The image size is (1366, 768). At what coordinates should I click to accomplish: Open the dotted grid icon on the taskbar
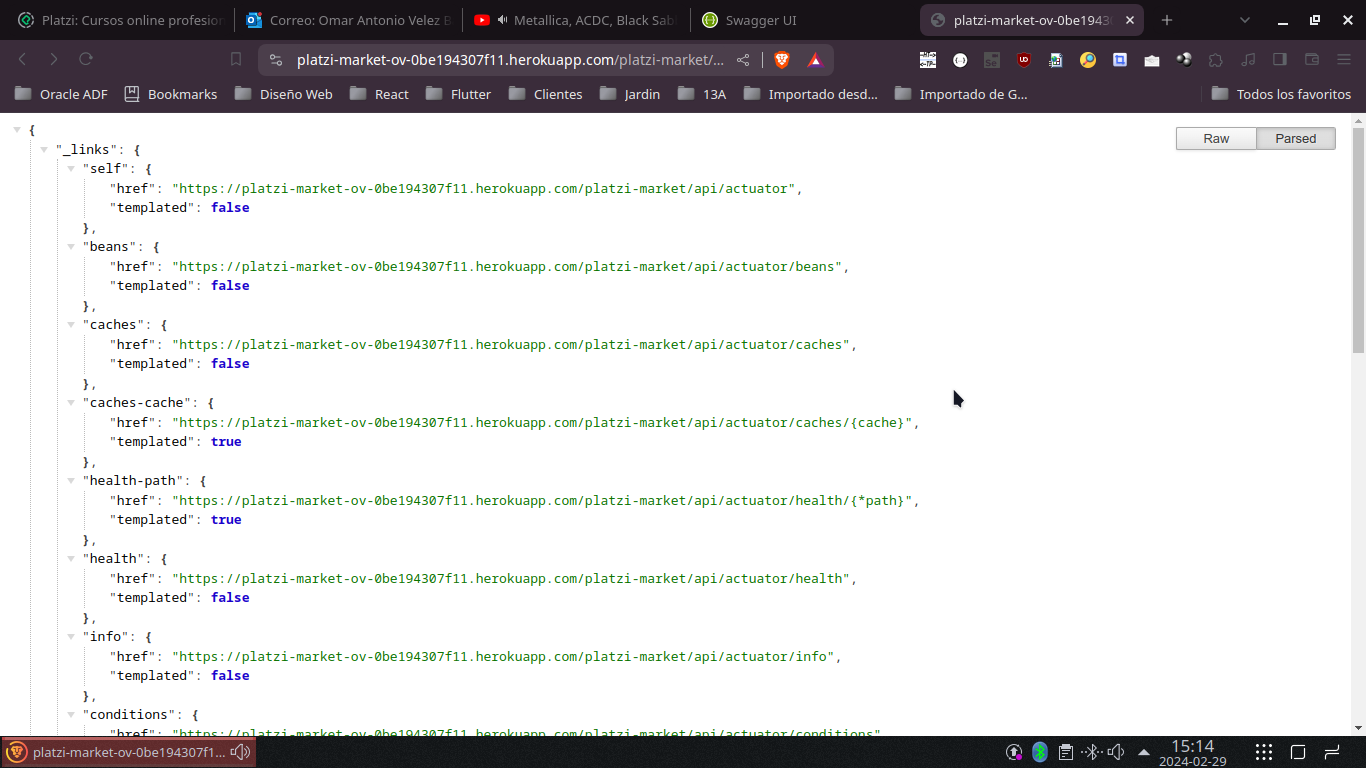coord(1264,752)
